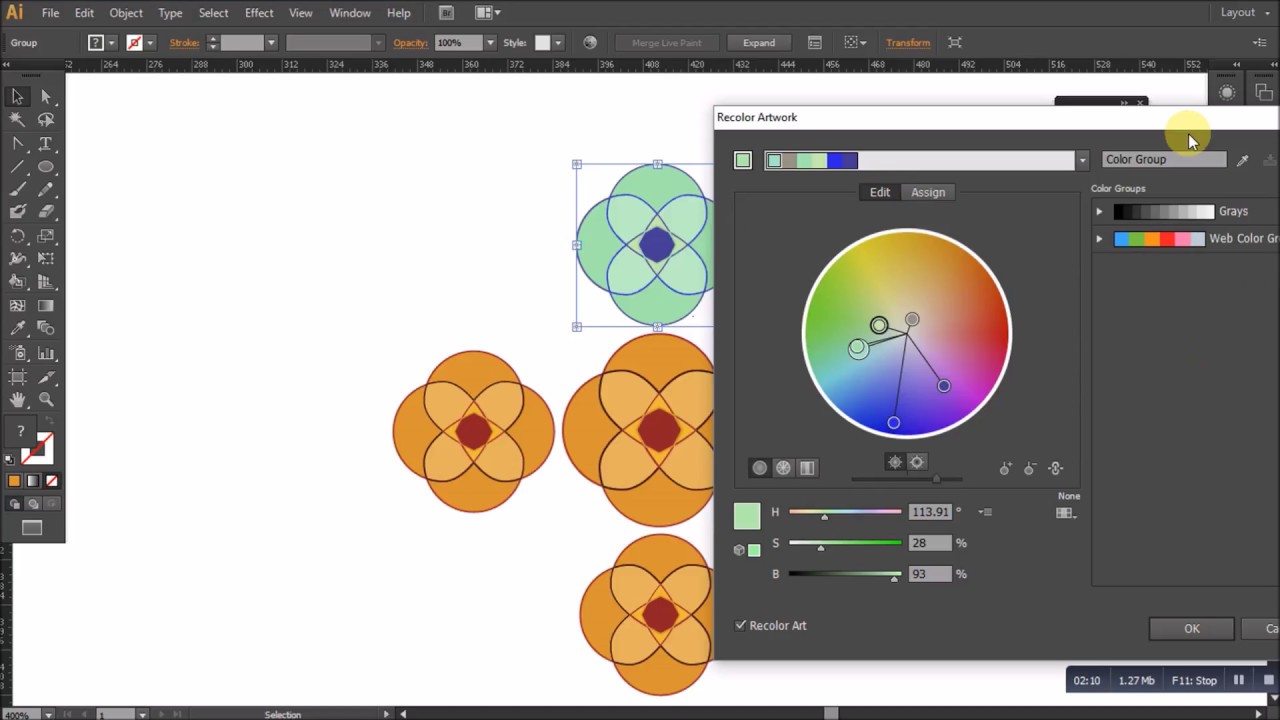Click the Saturation slider track
The image size is (1280, 720).
point(845,543)
